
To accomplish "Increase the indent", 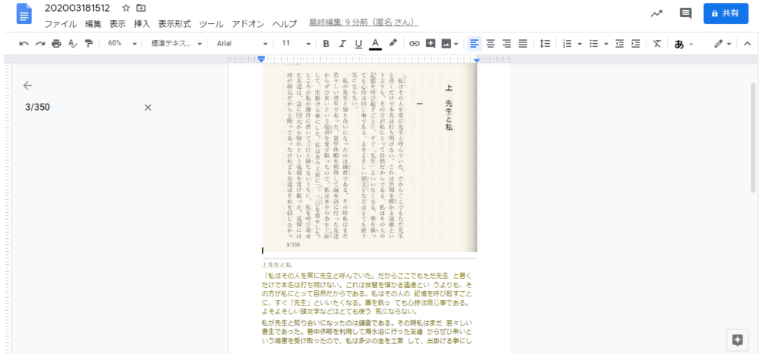I will [x=636, y=44].
